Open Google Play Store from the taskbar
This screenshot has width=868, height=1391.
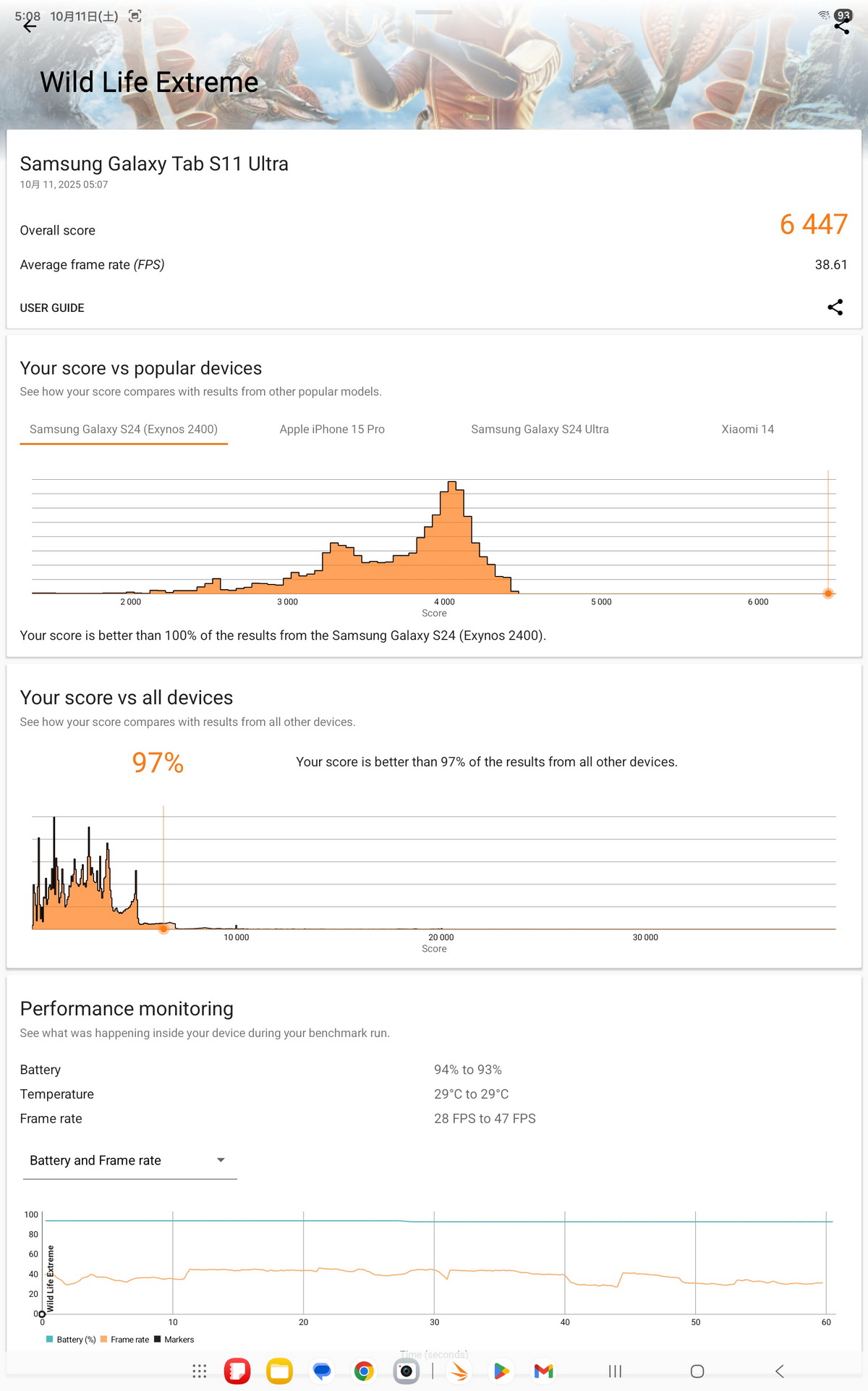coord(501,1371)
